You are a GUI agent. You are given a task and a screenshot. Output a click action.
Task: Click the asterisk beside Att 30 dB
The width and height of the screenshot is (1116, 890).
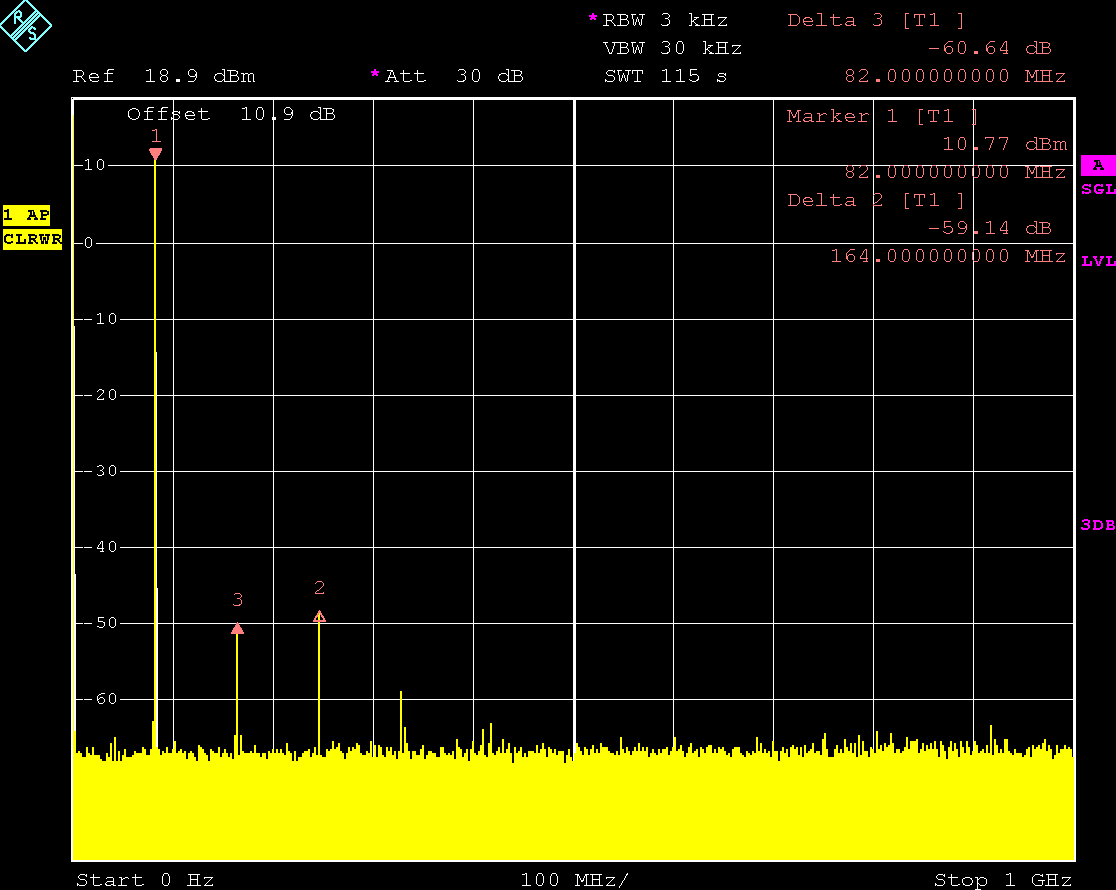pos(374,75)
